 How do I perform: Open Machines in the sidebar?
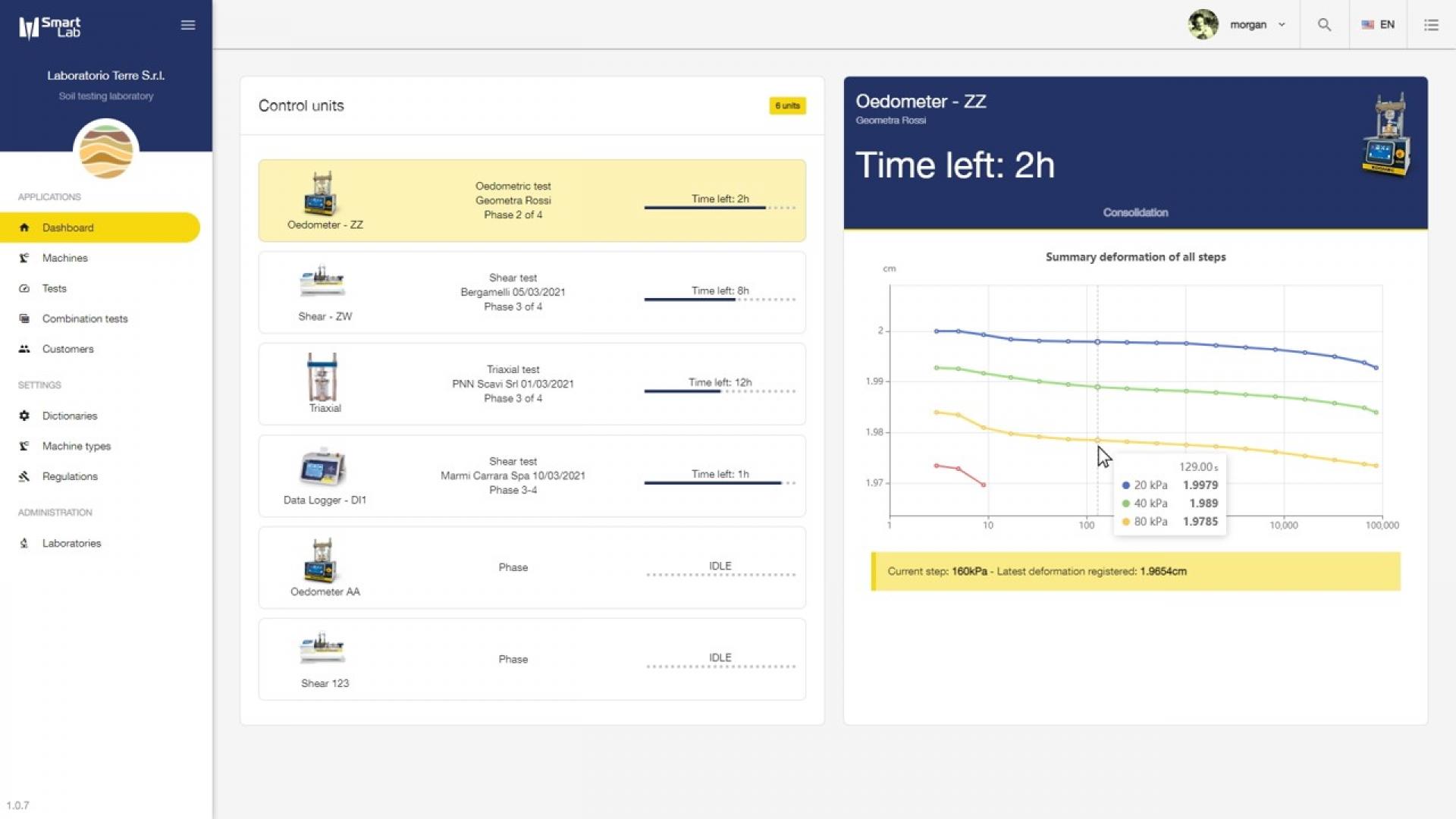65,258
